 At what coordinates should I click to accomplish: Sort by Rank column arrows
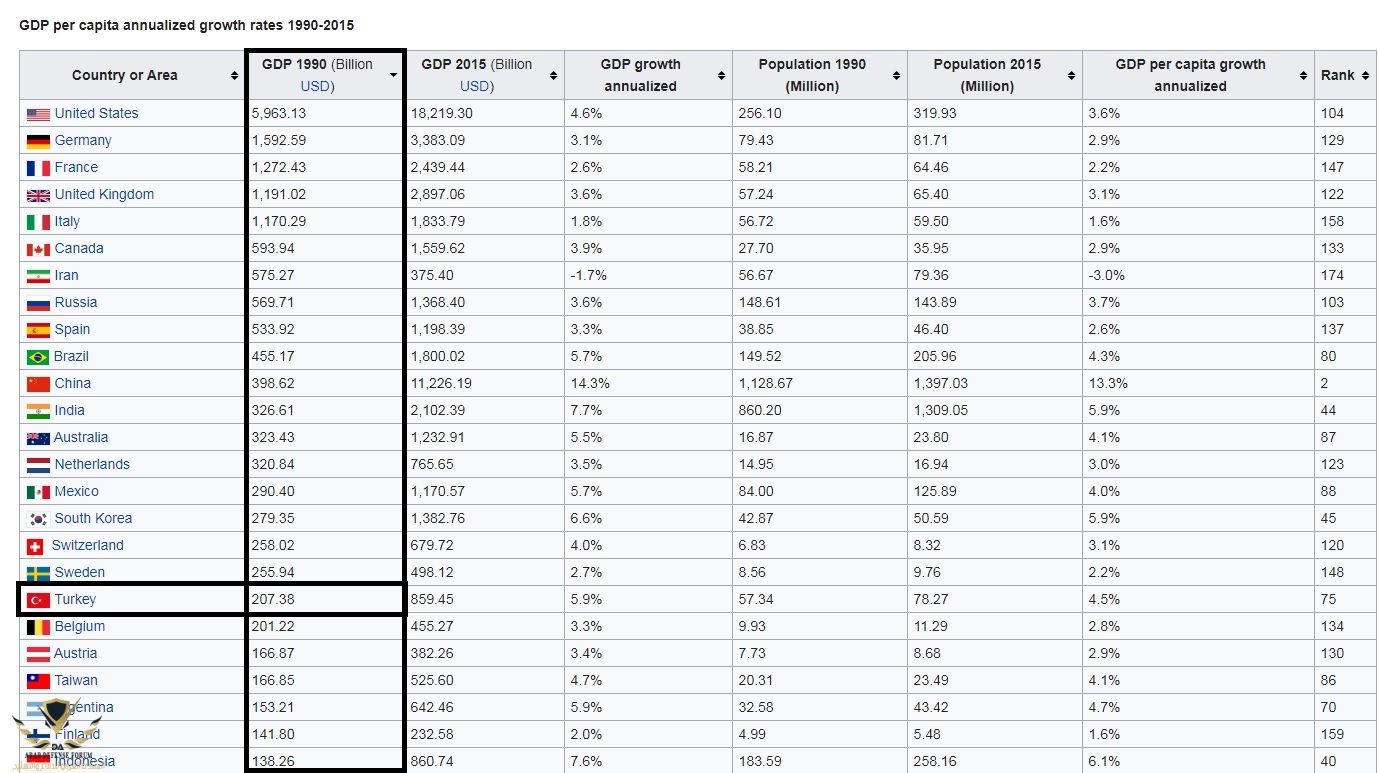click(x=1365, y=76)
